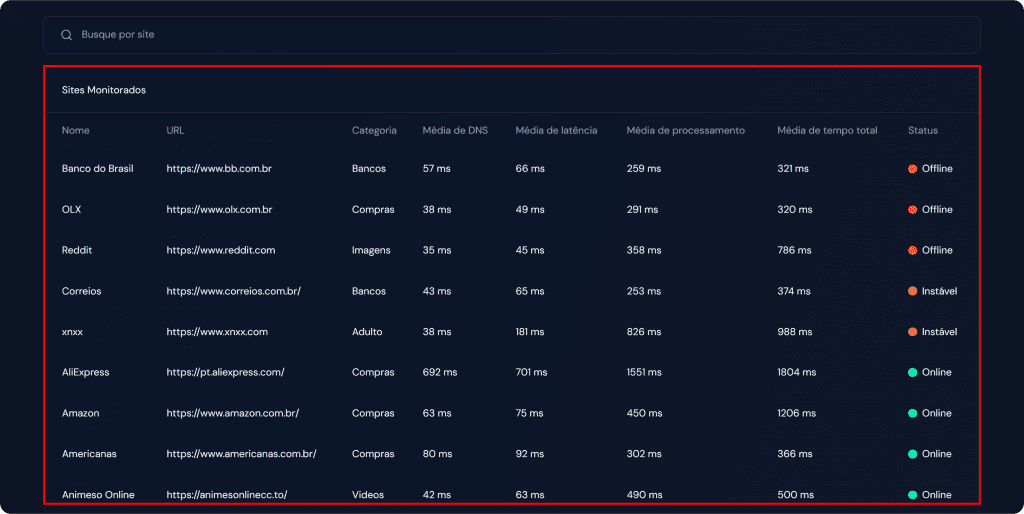Sort by the Média de processamento header
Viewport: 1024px width, 514px height.
686,131
